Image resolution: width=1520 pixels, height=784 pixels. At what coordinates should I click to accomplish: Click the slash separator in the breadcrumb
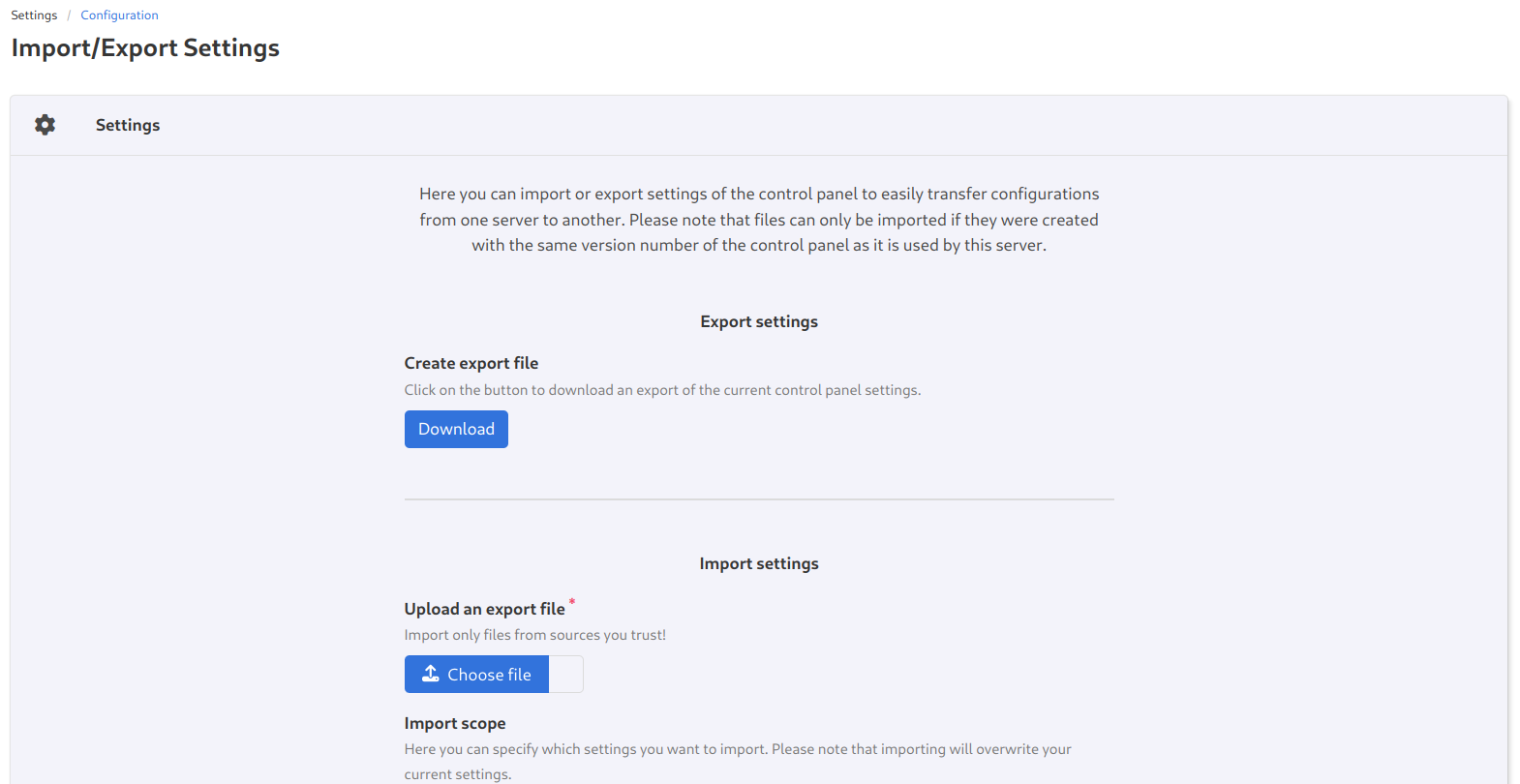click(x=69, y=15)
